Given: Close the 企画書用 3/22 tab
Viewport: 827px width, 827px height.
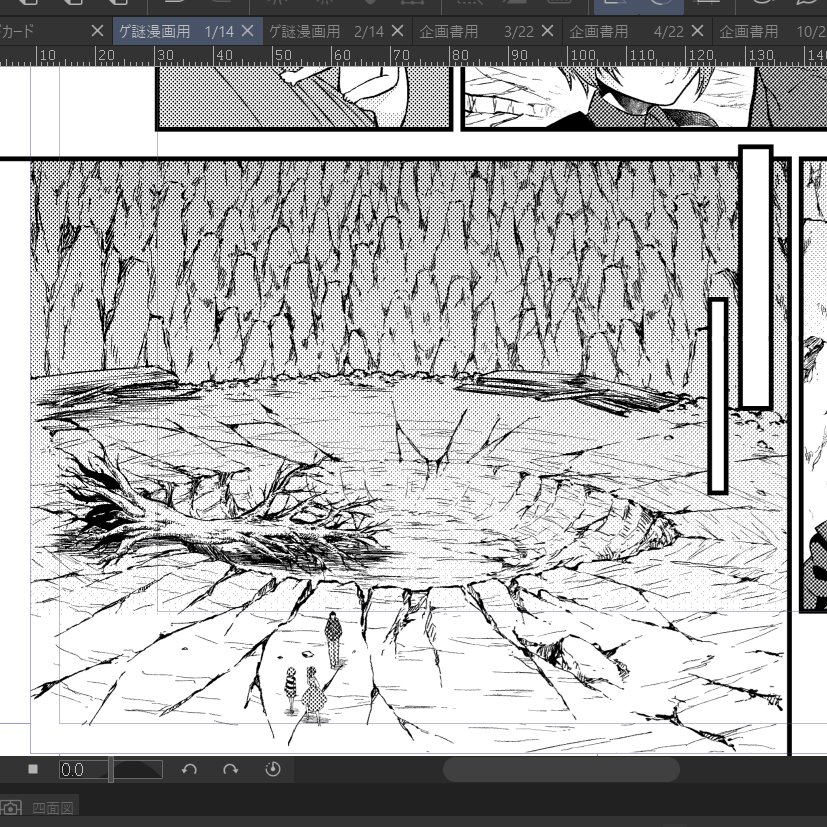Looking at the screenshot, I should [x=547, y=31].
